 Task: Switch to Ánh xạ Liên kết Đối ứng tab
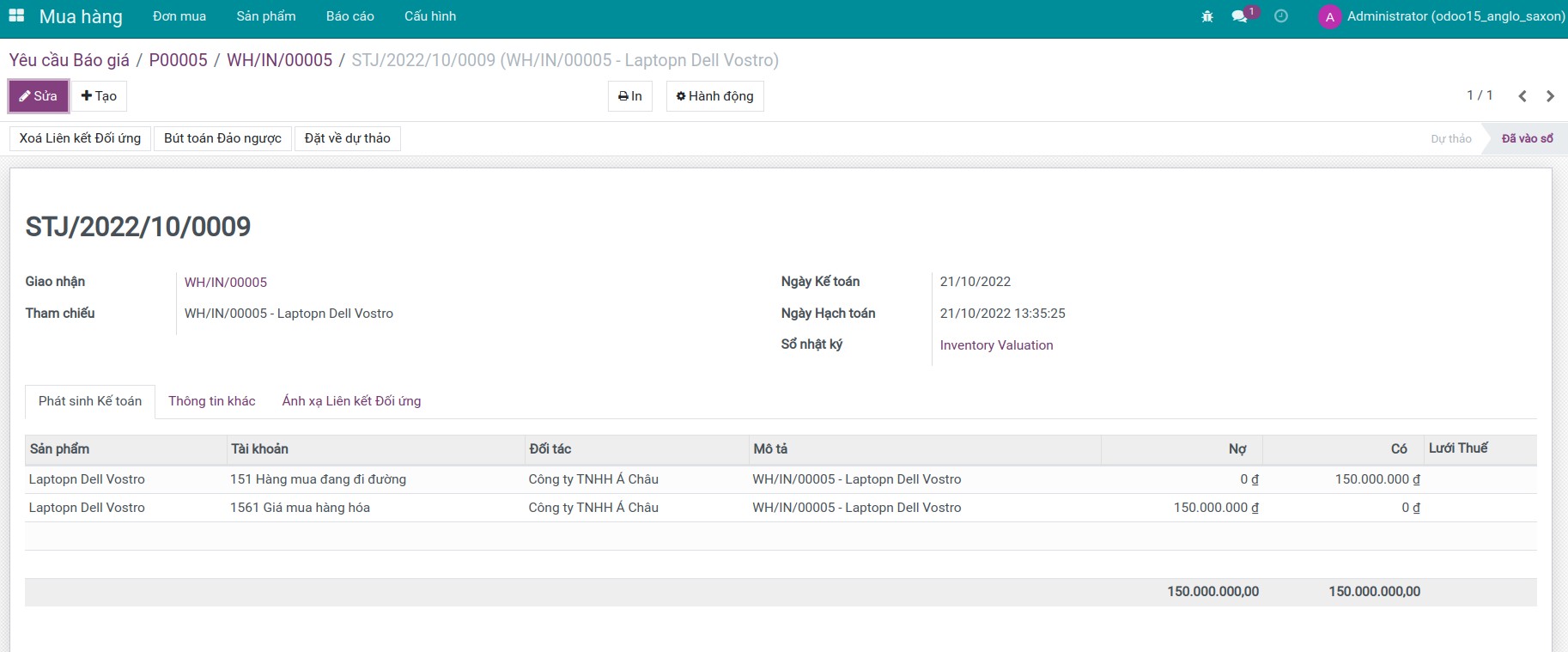pos(351,401)
